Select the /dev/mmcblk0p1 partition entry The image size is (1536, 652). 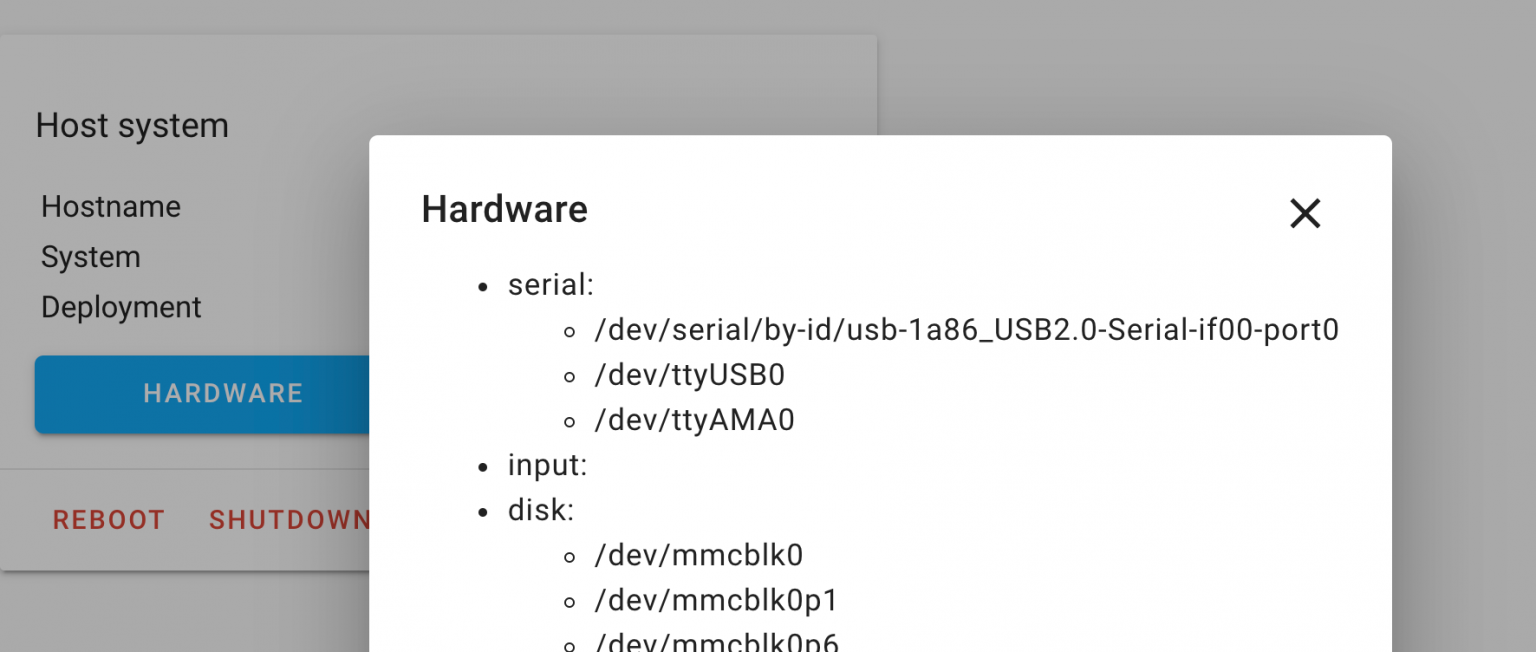716,600
